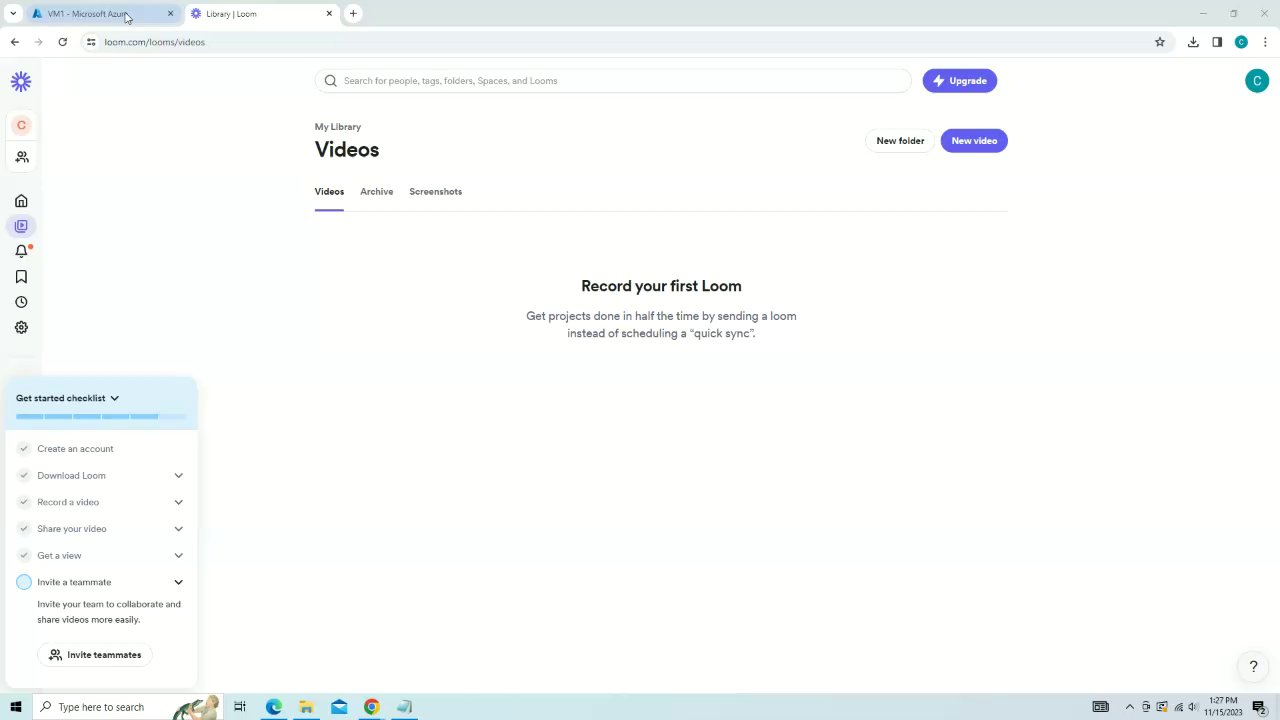Viewport: 1280px width, 720px height.
Task: Expand the Download Loom chevron
Action: 179,476
